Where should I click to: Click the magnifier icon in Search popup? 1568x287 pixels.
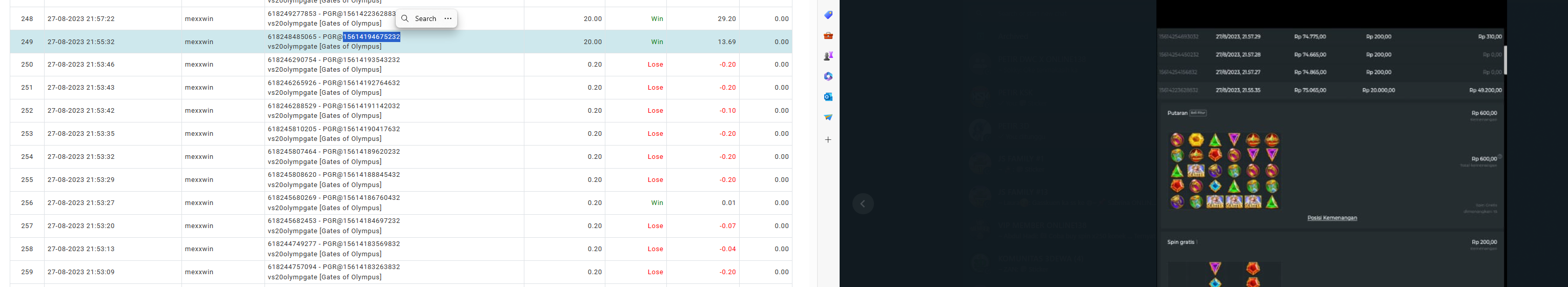tap(405, 19)
